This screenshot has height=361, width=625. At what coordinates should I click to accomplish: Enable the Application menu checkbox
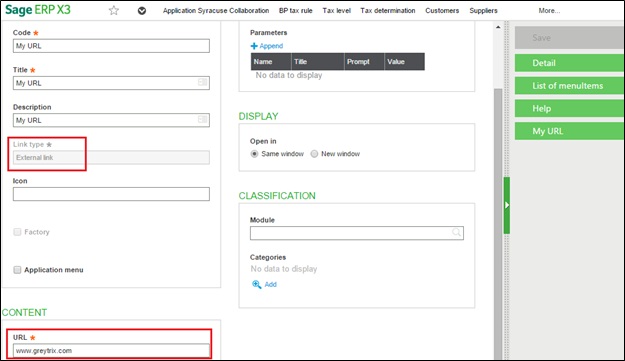pyautogui.click(x=17, y=270)
